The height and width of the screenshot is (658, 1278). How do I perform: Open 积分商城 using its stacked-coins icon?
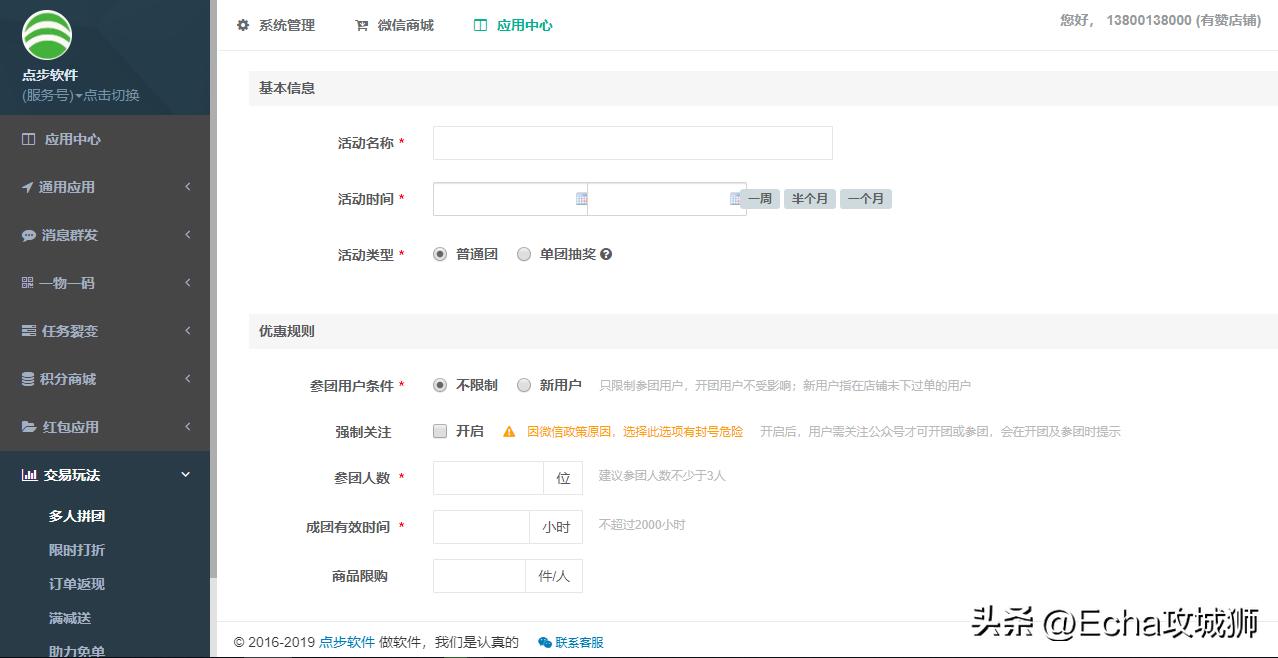pyautogui.click(x=27, y=378)
